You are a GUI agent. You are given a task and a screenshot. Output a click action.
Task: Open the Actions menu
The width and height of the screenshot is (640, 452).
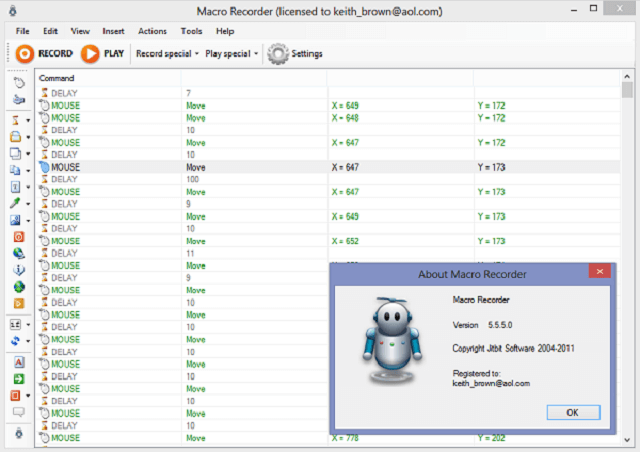pos(152,31)
